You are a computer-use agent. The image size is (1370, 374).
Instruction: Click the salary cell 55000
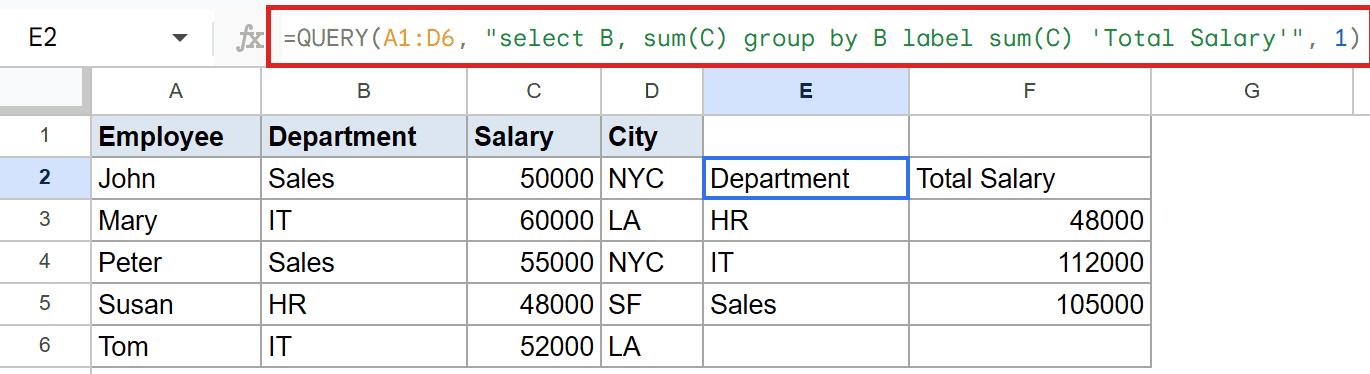[534, 262]
